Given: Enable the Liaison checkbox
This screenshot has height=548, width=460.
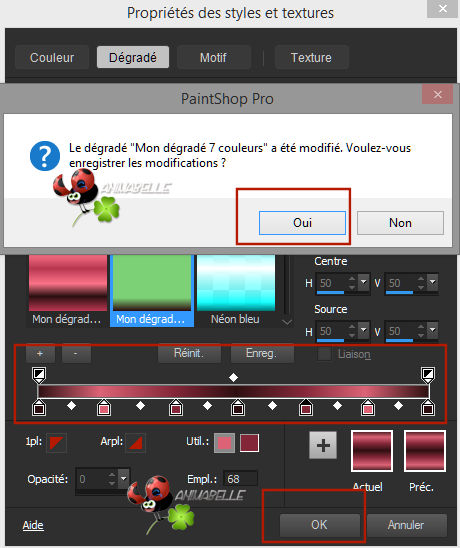Looking at the screenshot, I should 324,354.
